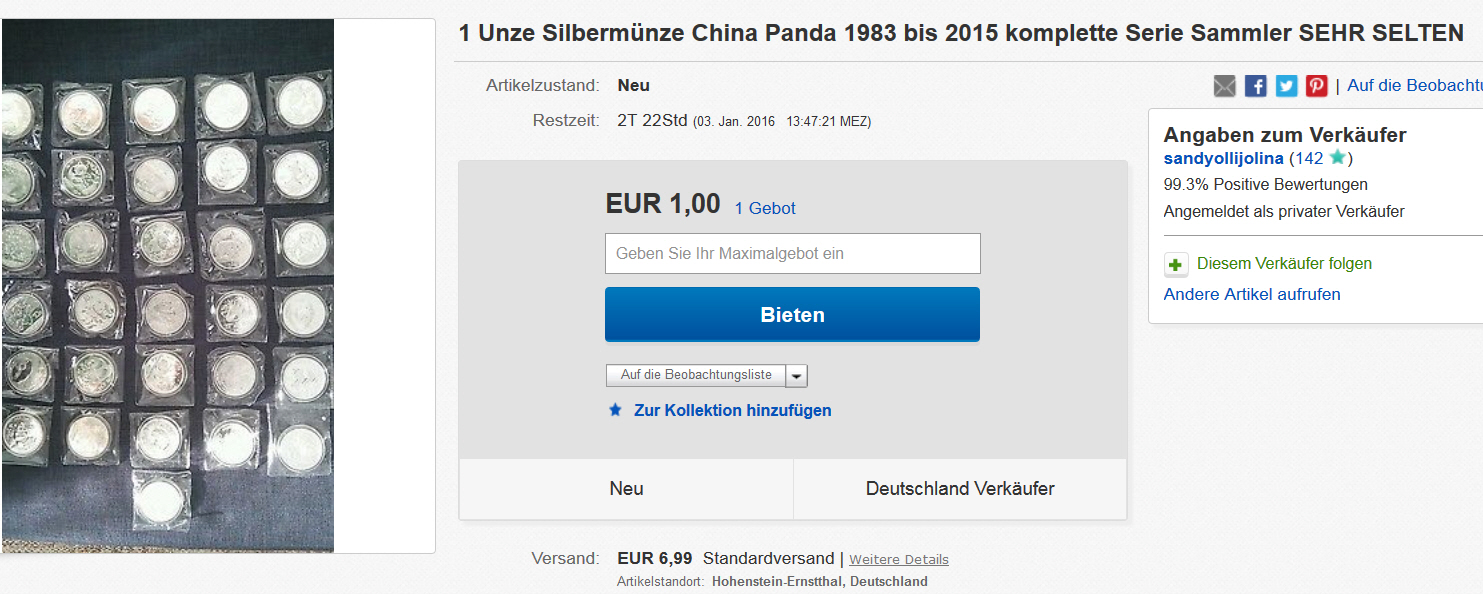Share listing on Twitter

[1286, 86]
